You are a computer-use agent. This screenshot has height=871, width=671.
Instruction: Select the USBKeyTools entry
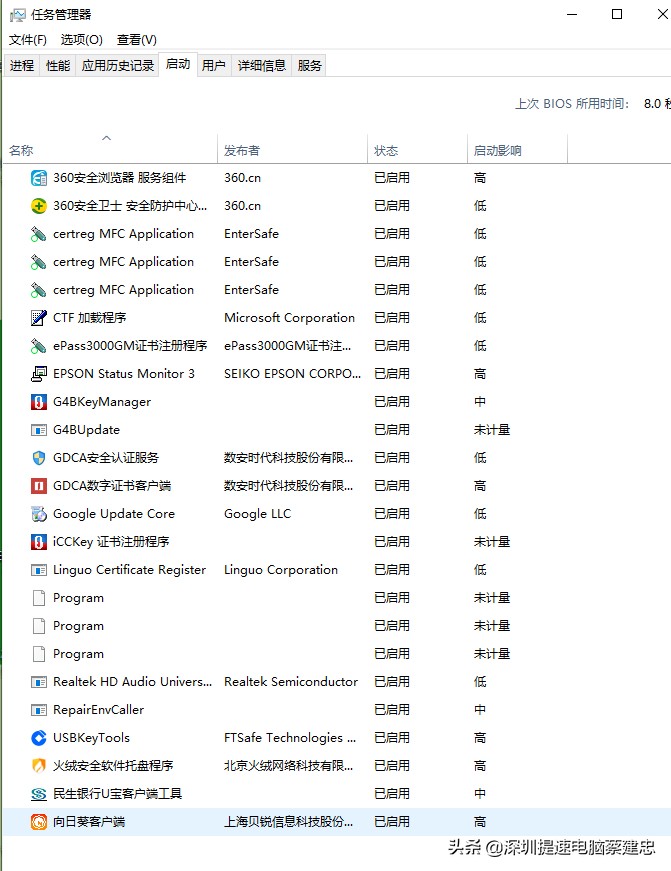(x=91, y=738)
